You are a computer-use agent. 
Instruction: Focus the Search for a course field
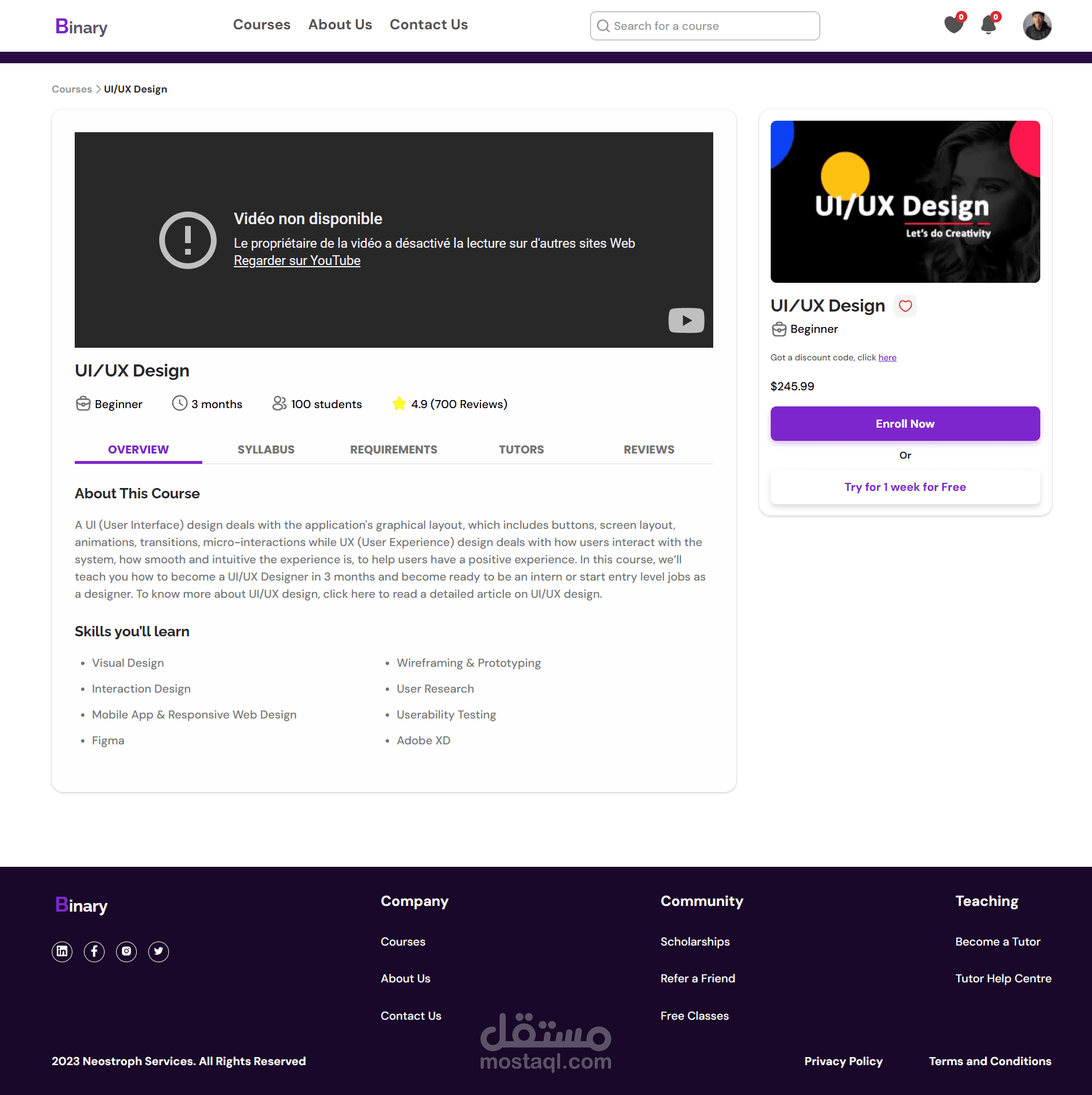(705, 26)
